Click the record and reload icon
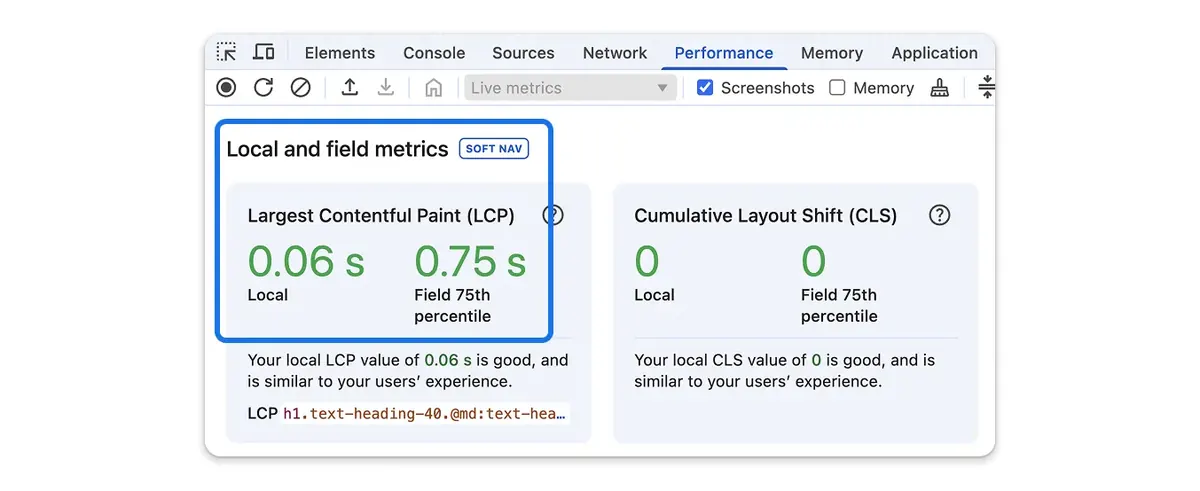The image size is (1200, 491). pos(263,88)
